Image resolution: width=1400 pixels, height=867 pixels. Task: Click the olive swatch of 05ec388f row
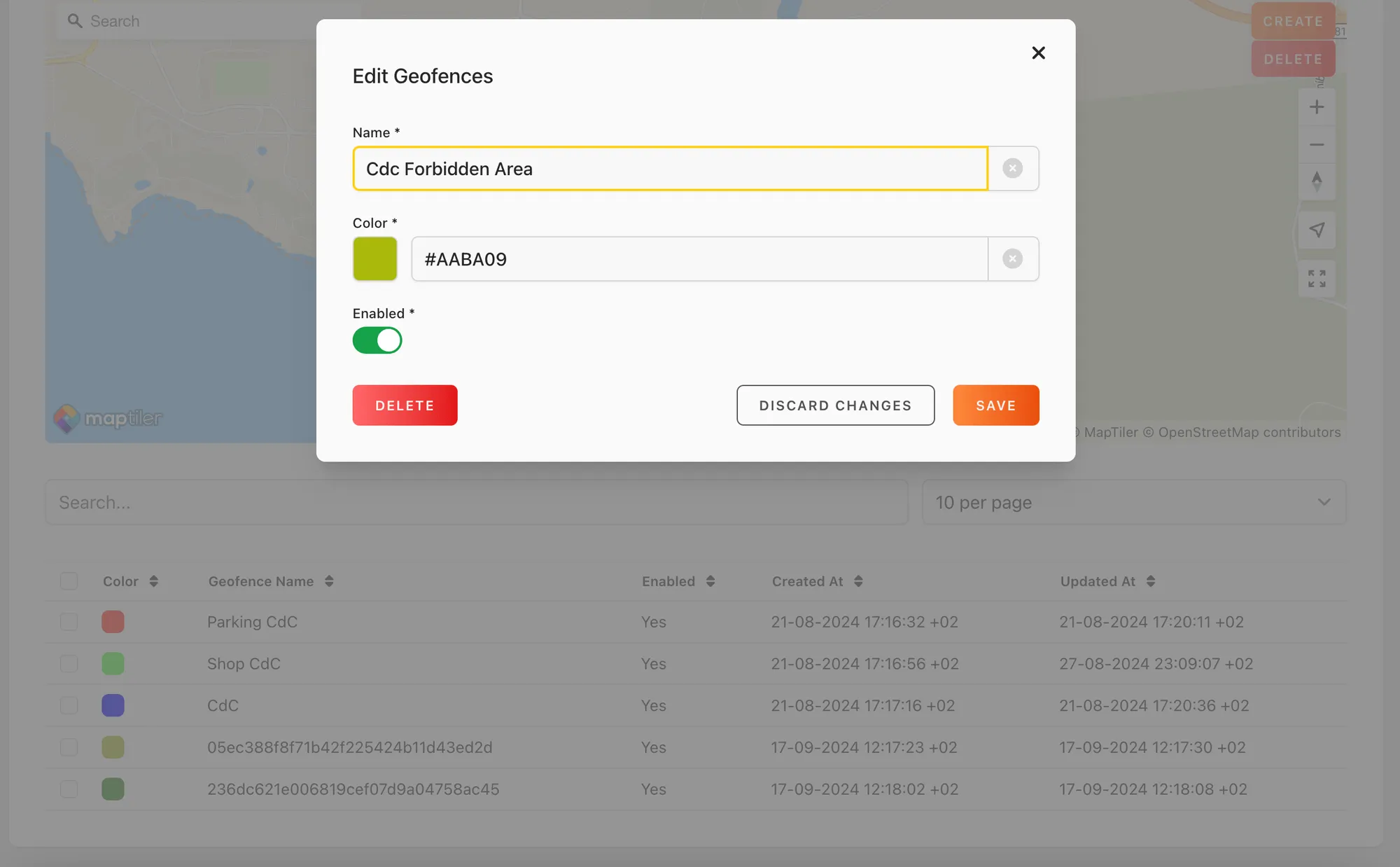[x=113, y=747]
